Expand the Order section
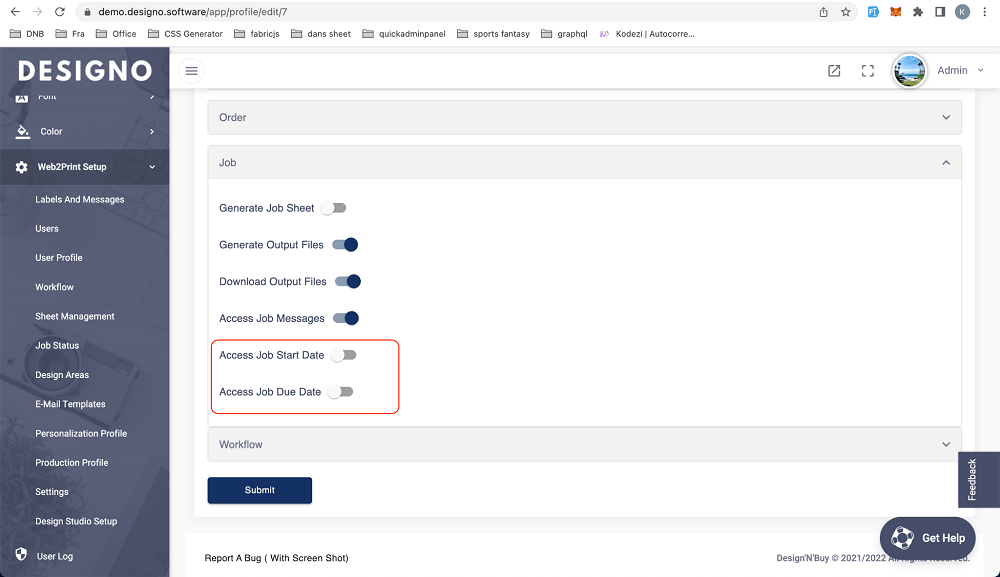The width and height of the screenshot is (1000, 577). (584, 117)
